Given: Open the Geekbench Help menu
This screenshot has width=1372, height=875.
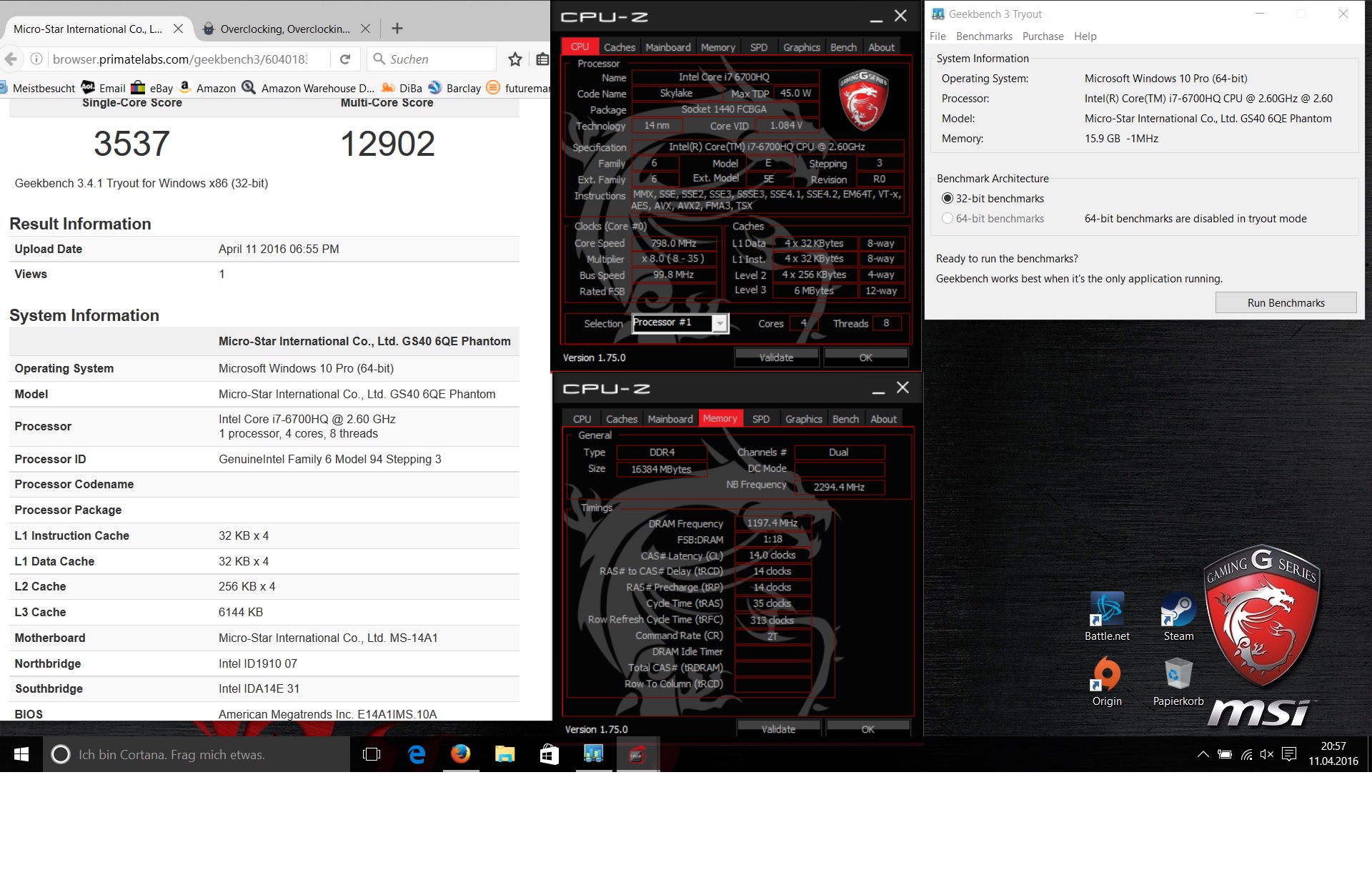Looking at the screenshot, I should click(x=1085, y=36).
